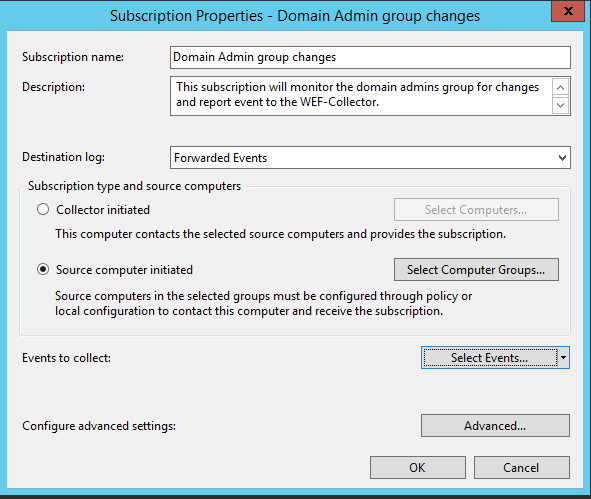Viewport: 591px width, 499px height.
Task: Click the Collector initiated label text
Action: coord(103,210)
